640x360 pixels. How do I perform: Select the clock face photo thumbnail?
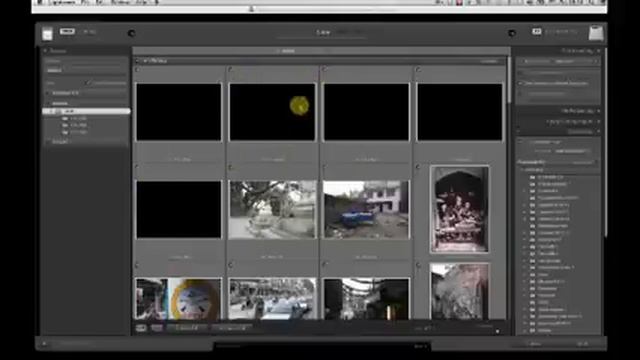[179, 299]
